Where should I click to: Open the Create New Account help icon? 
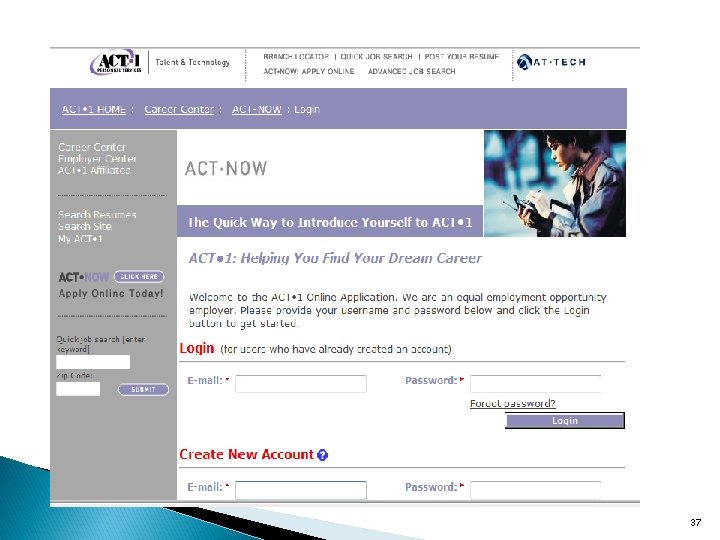pyautogui.click(x=322, y=455)
